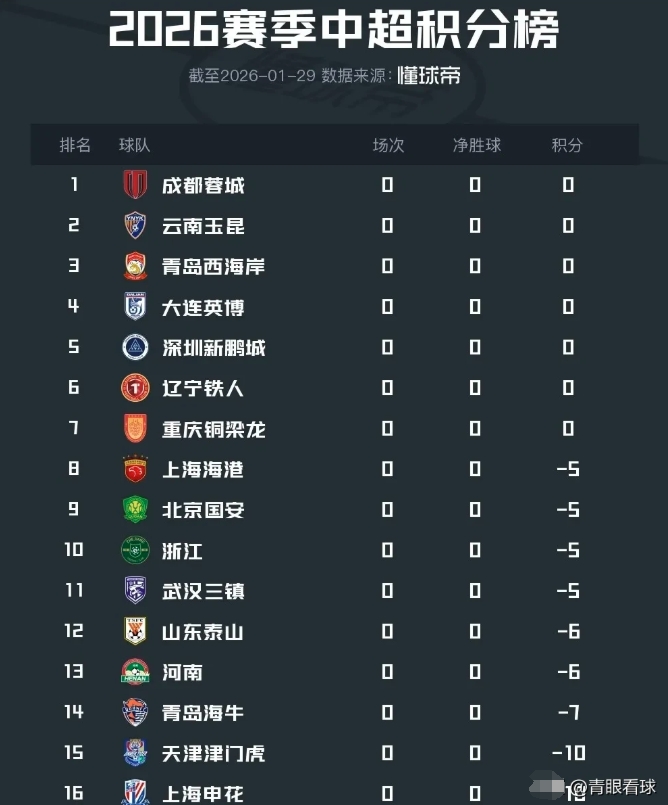
Task: Click the 北京国安 green logo
Action: click(x=135, y=510)
